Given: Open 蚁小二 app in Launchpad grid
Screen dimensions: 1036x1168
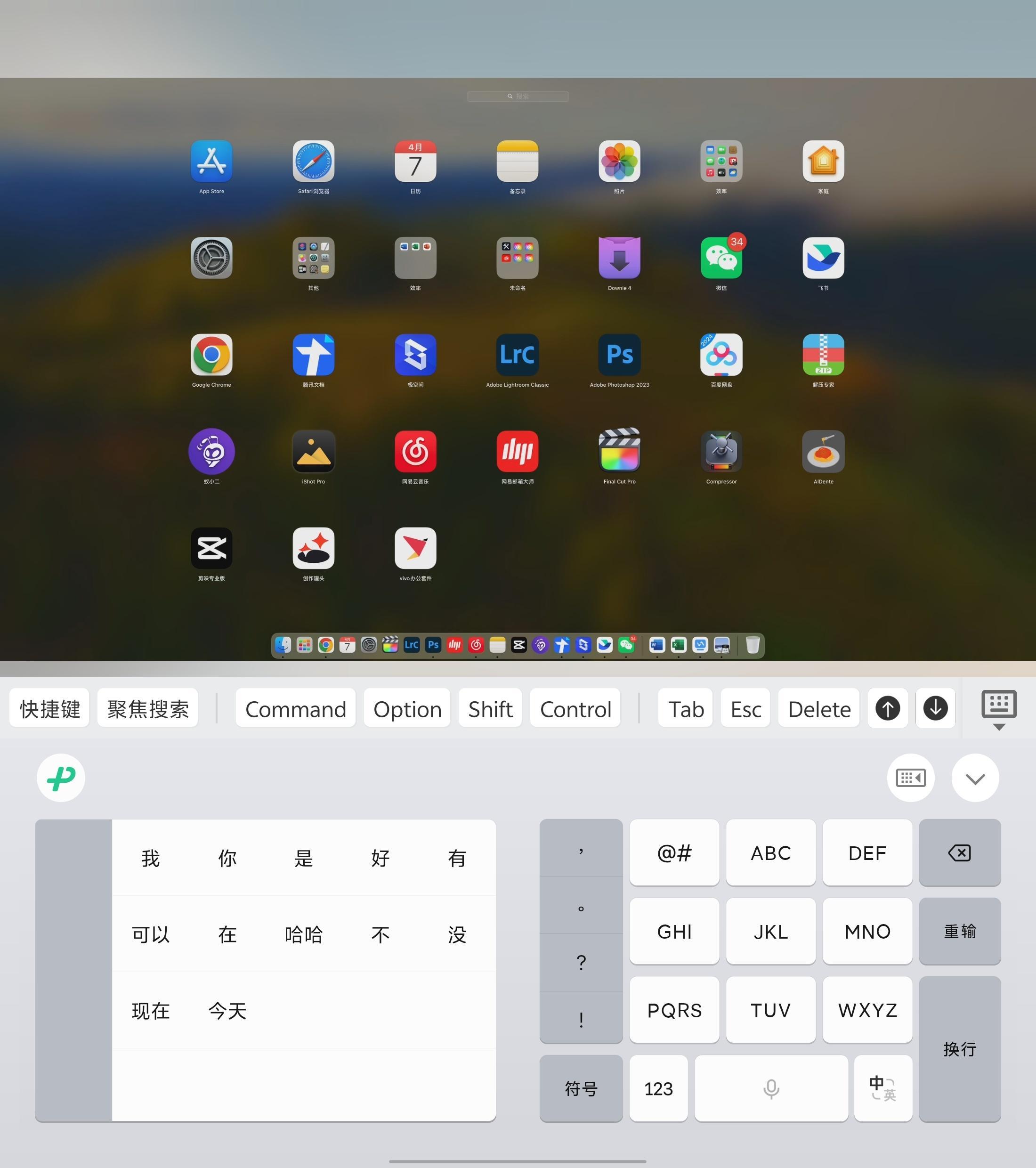Looking at the screenshot, I should click(x=211, y=451).
